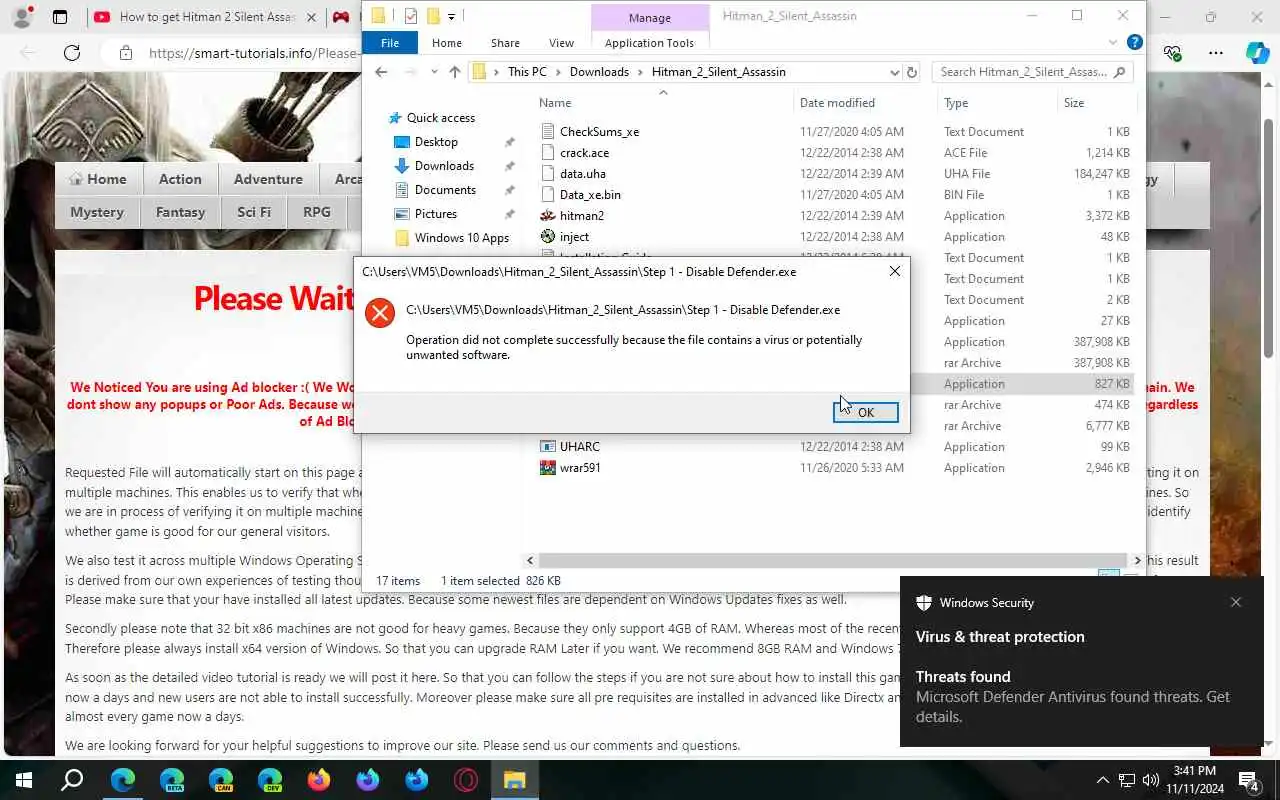Open the Action games category
1280x800 pixels.
point(180,179)
